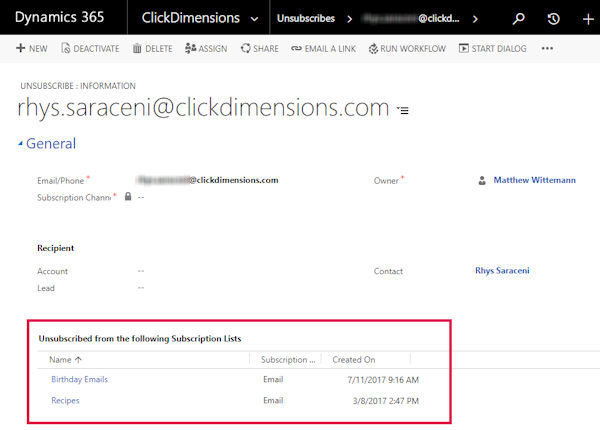Click DEACTIVATE in the command bar
Screen dimensions: 600x430
(90, 49)
